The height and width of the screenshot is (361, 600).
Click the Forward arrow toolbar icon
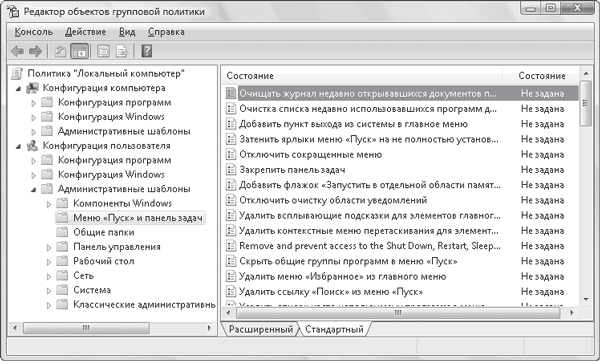point(36,51)
